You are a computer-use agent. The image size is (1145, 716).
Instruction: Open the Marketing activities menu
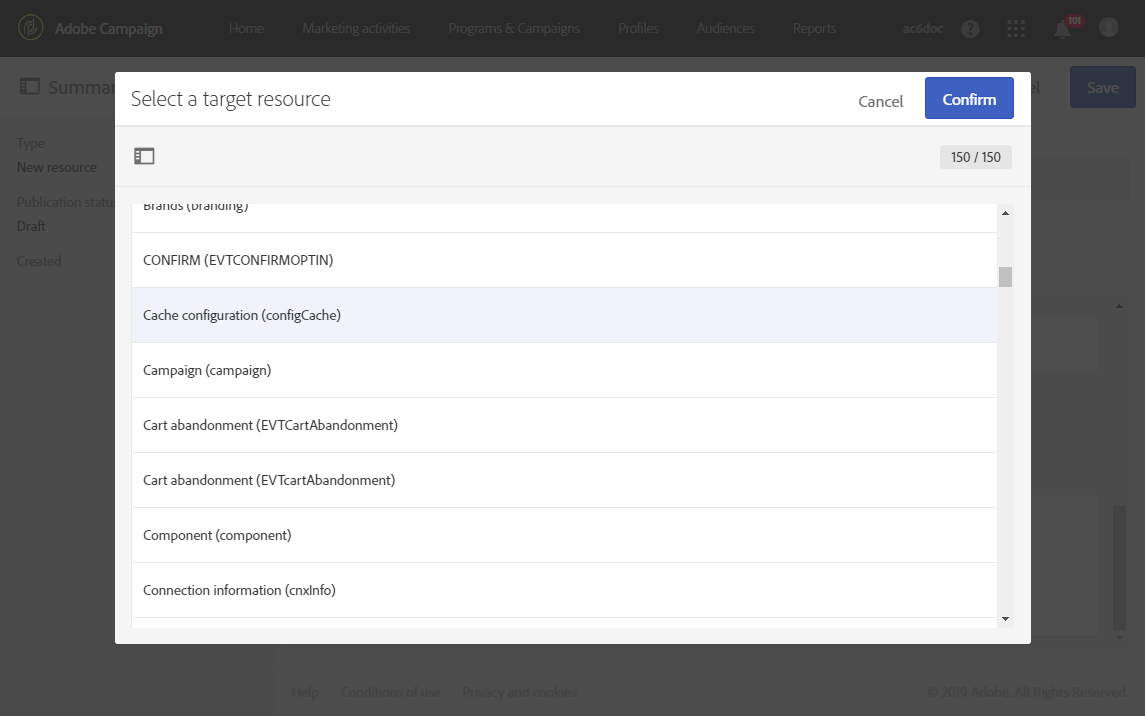(x=356, y=28)
